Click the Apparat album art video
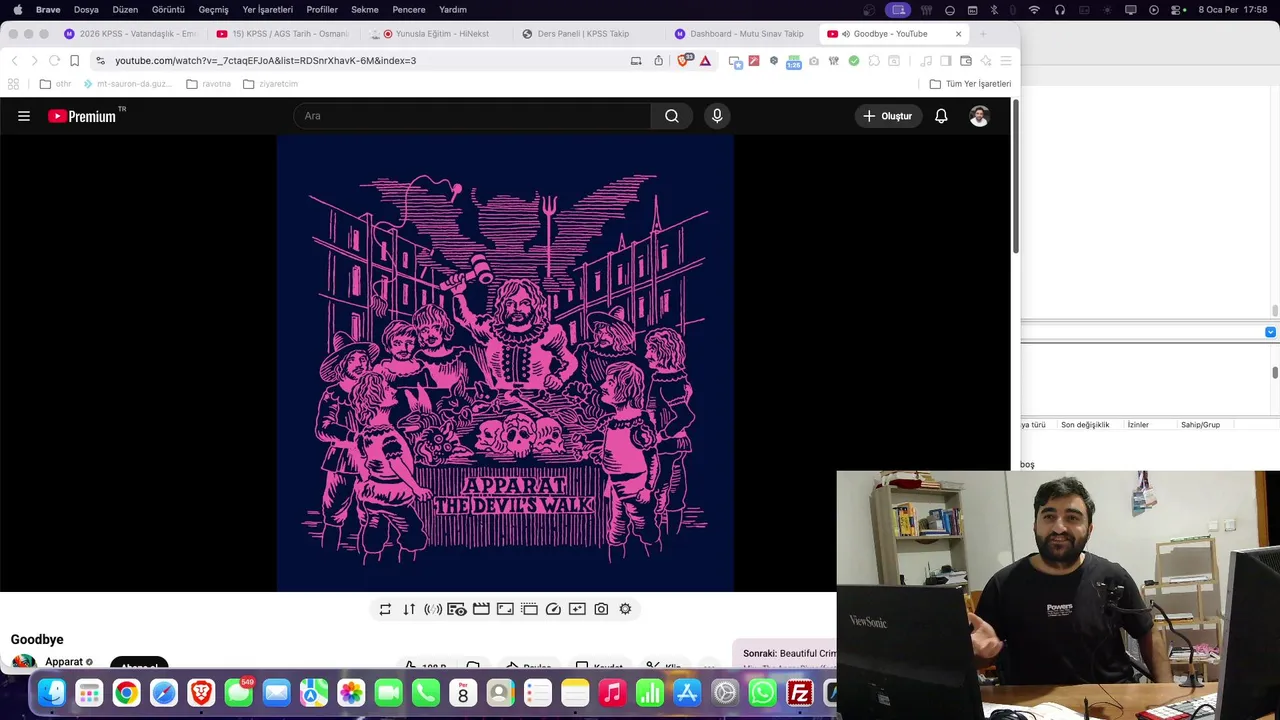 [505, 364]
